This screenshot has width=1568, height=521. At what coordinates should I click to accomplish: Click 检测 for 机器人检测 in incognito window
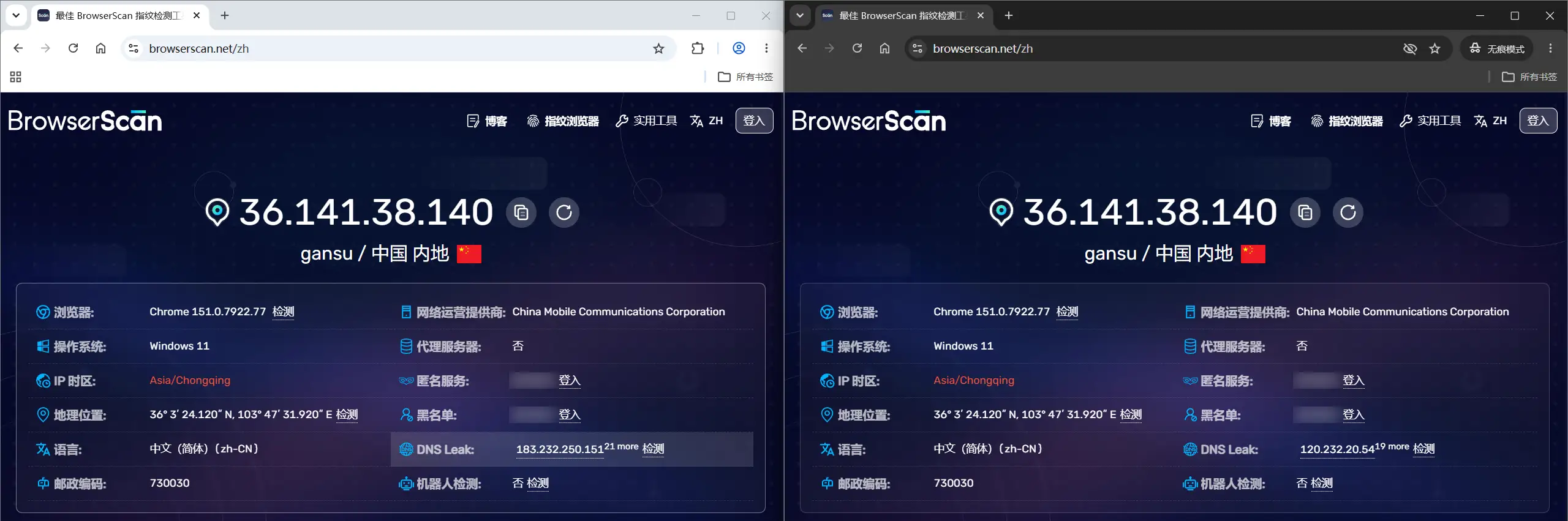(1322, 483)
